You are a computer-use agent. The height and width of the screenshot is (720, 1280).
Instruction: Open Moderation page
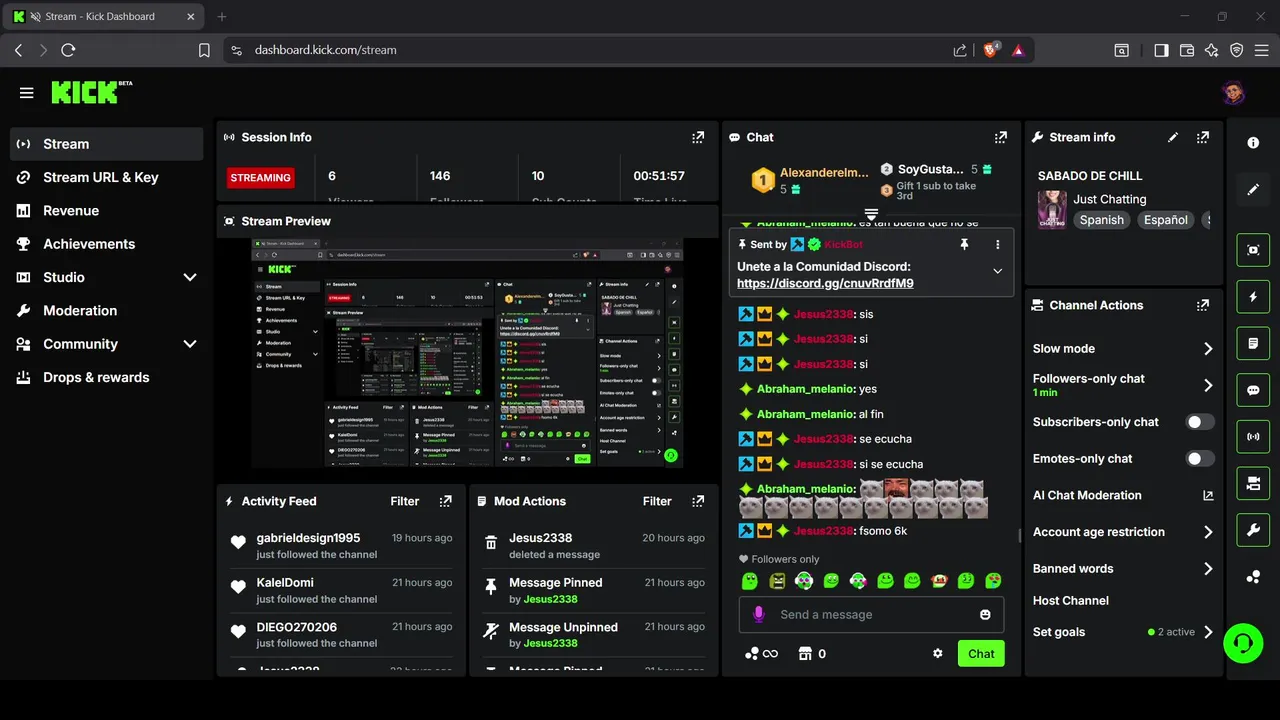[106, 311]
